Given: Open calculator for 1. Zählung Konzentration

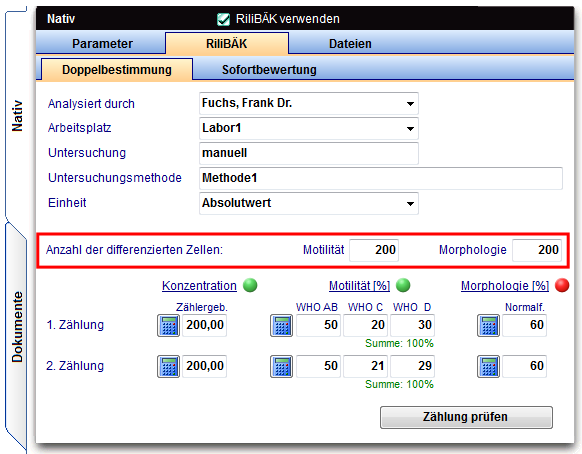Looking at the screenshot, I should coord(169,326).
